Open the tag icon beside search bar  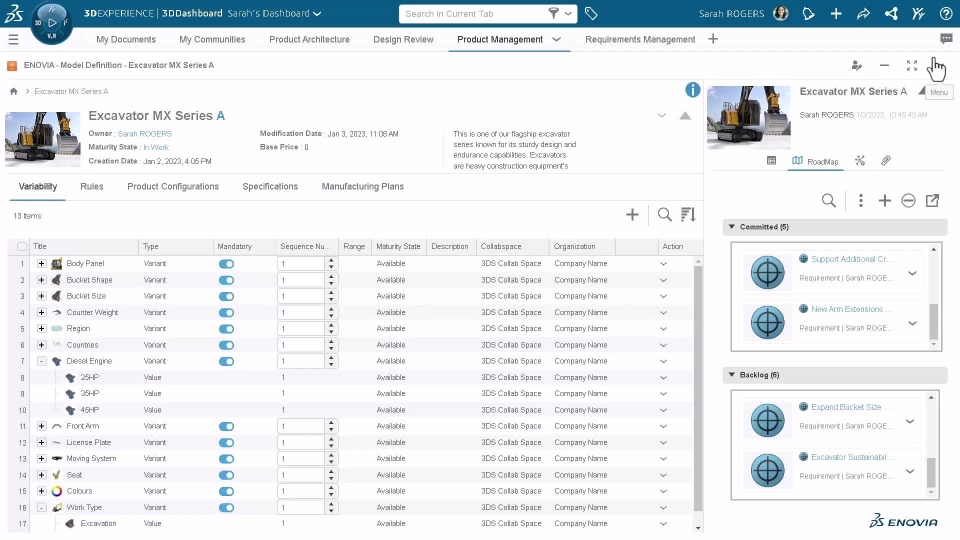pyautogui.click(x=591, y=13)
